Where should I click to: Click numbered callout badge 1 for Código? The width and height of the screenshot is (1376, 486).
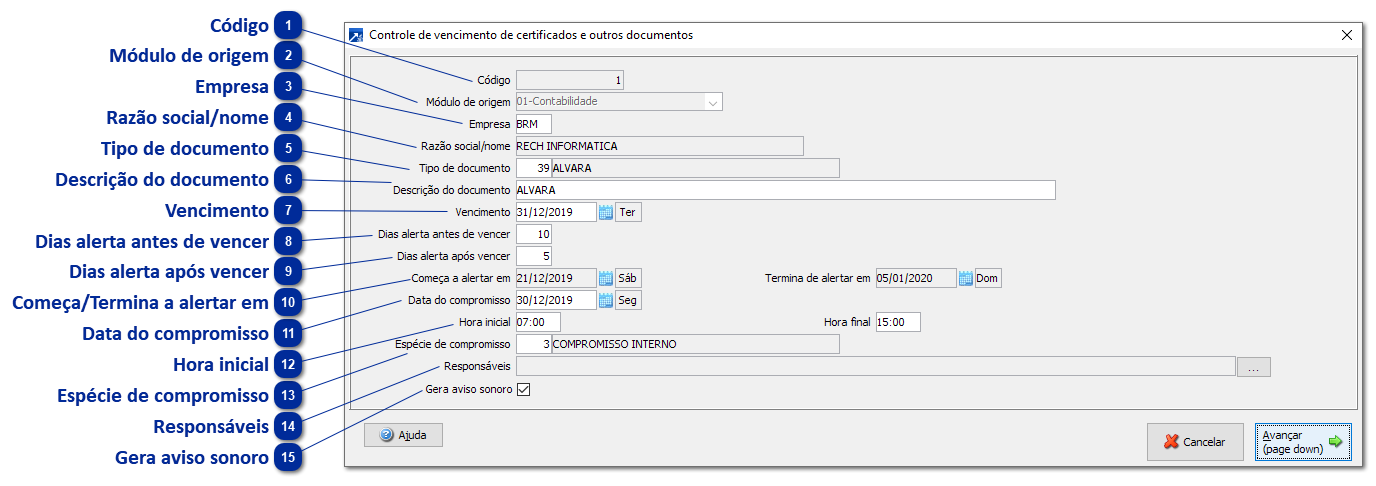tap(289, 25)
